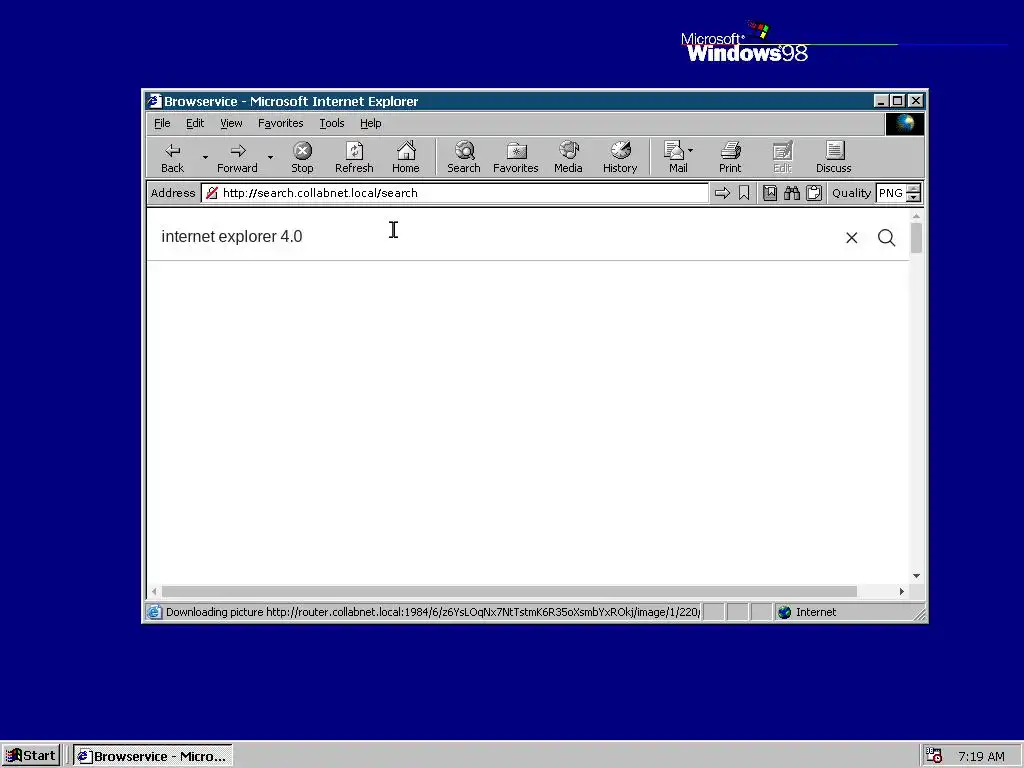Click the 'Address' label

[173, 193]
